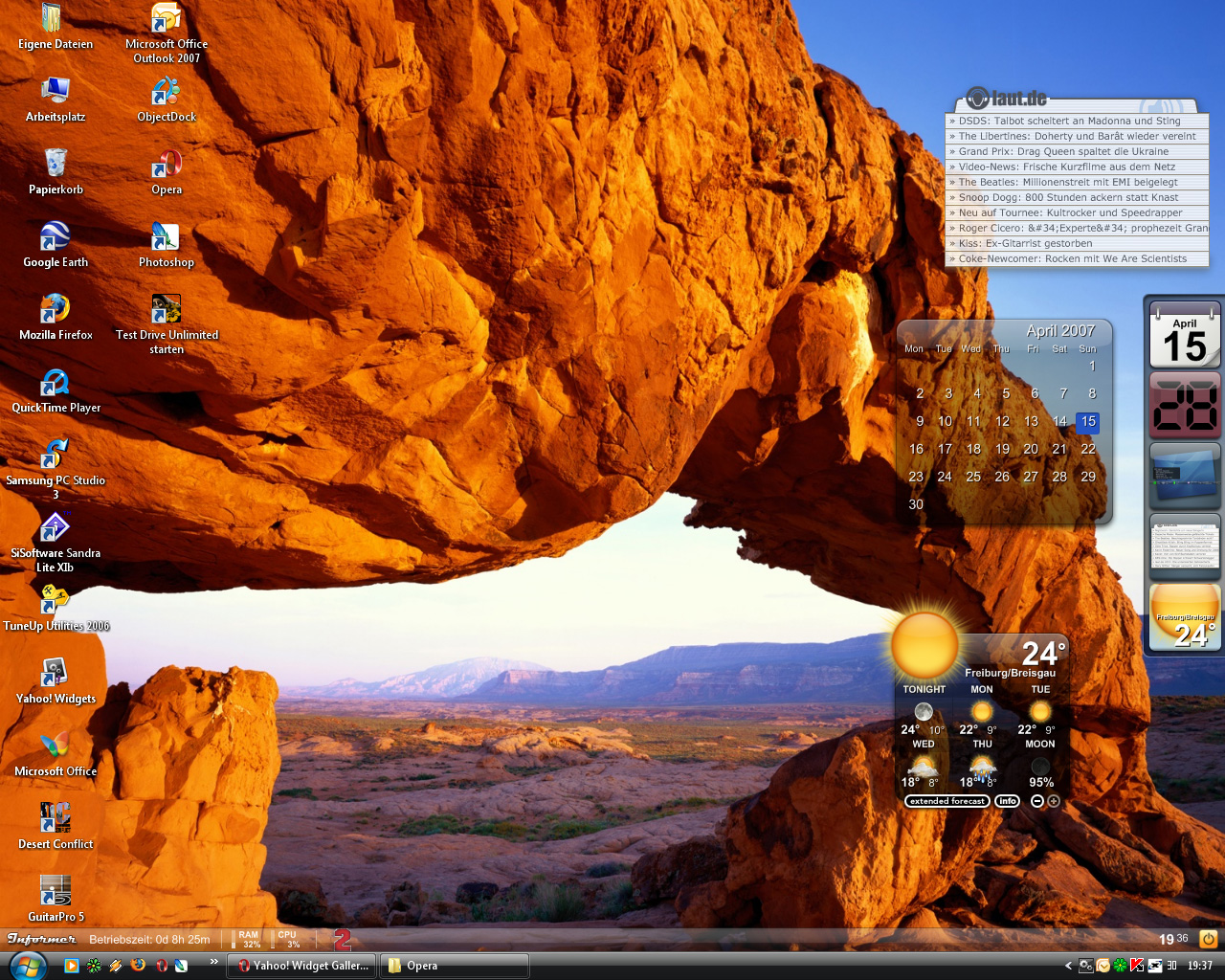This screenshot has height=980, width=1225.
Task: Click minus button in weather widget
Action: pos(1037,801)
